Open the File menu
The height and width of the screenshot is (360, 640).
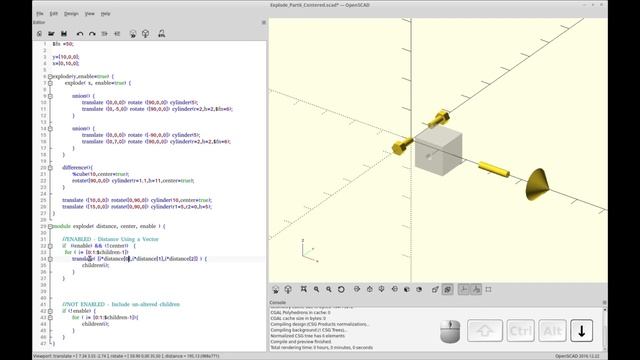click(x=40, y=13)
